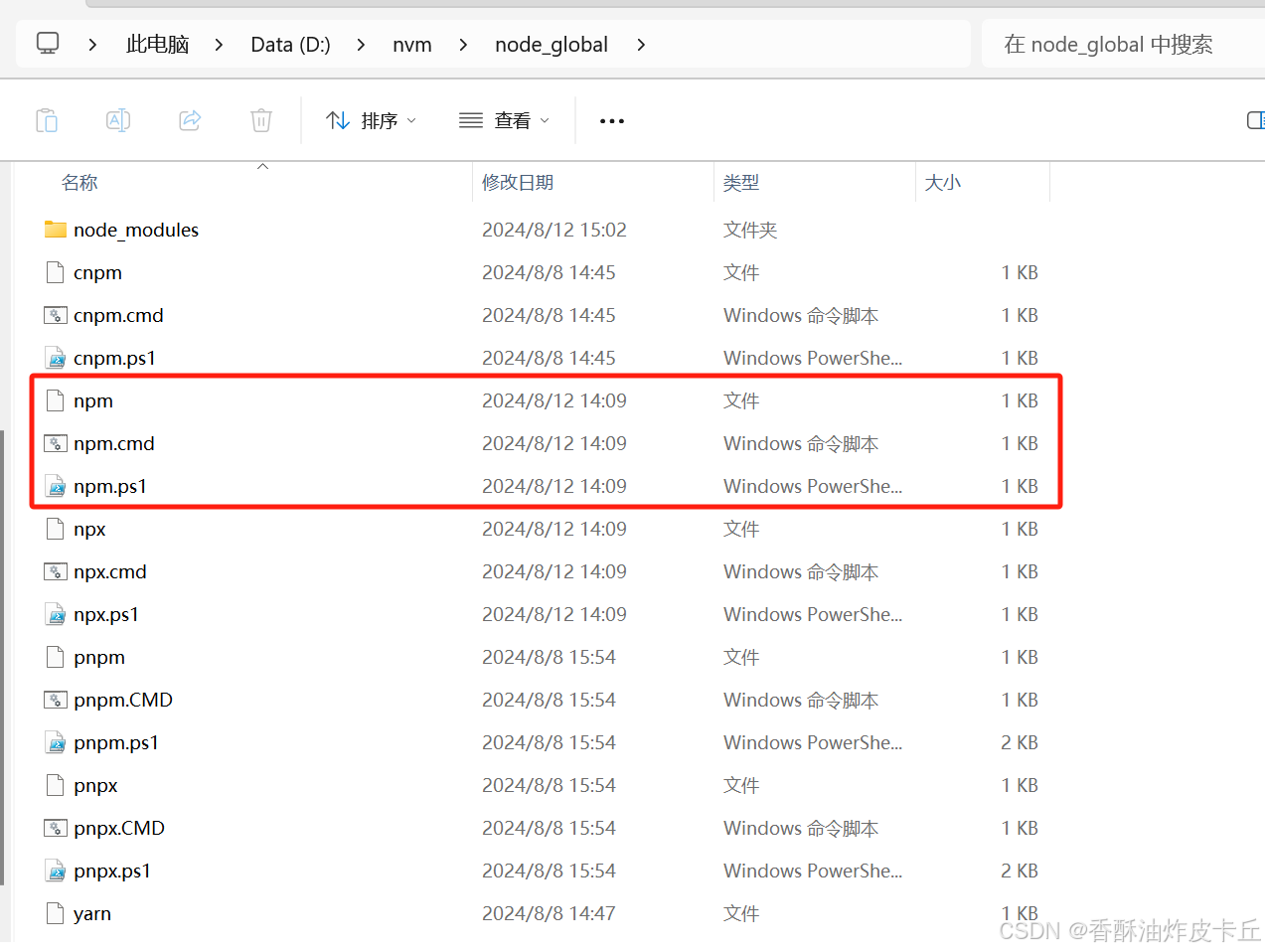Click the share toolbar icon
The height and width of the screenshot is (952, 1265).
coord(190,120)
